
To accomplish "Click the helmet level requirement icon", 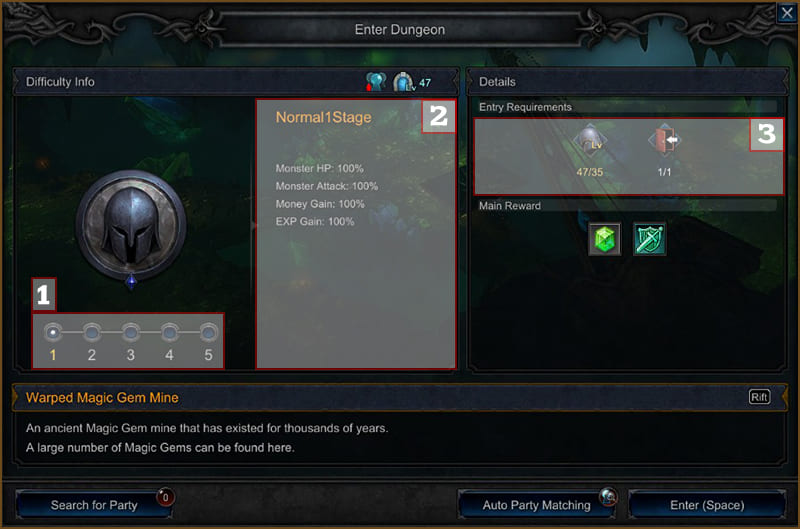I will pyautogui.click(x=590, y=139).
